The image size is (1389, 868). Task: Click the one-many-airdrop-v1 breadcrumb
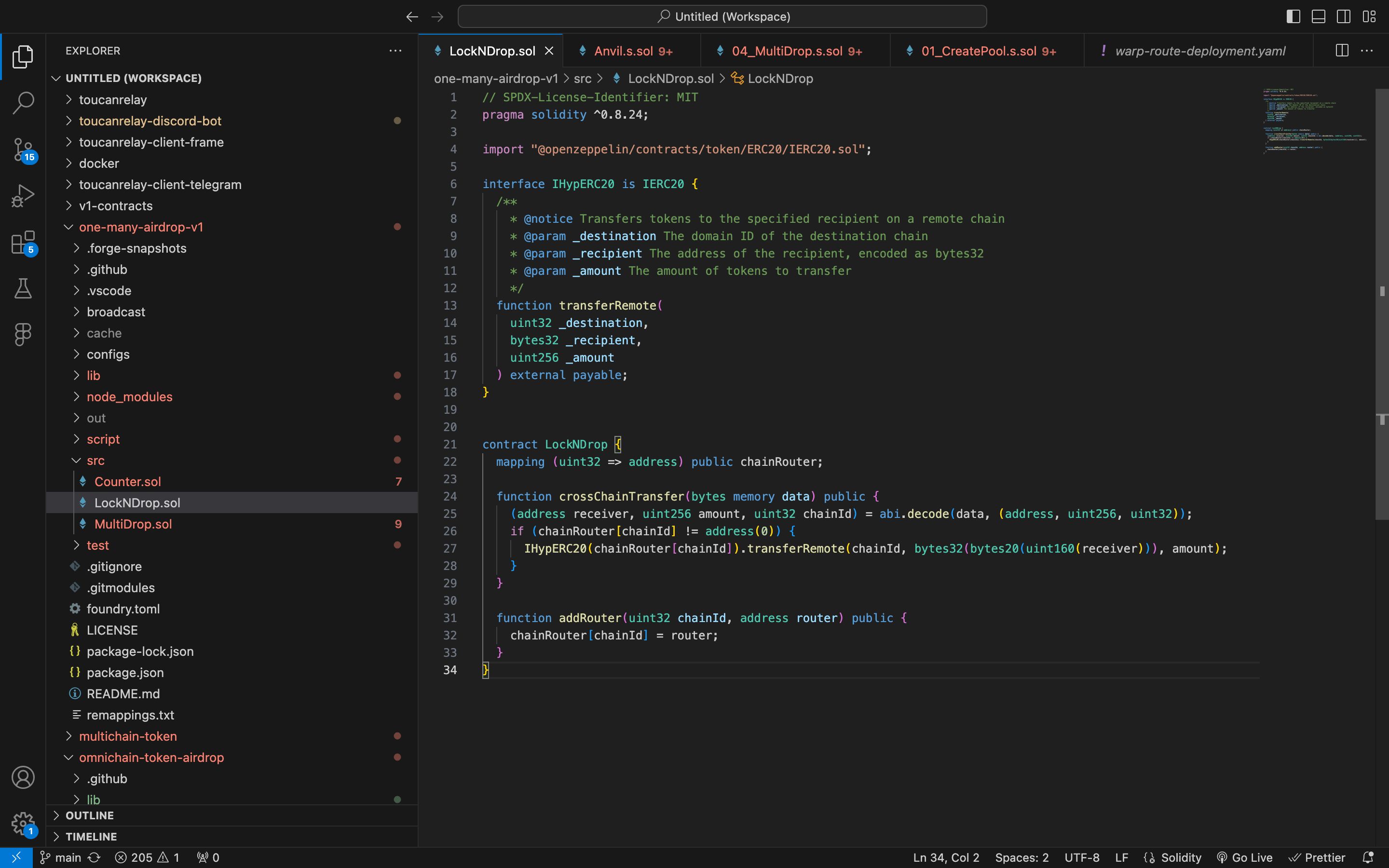click(x=496, y=78)
